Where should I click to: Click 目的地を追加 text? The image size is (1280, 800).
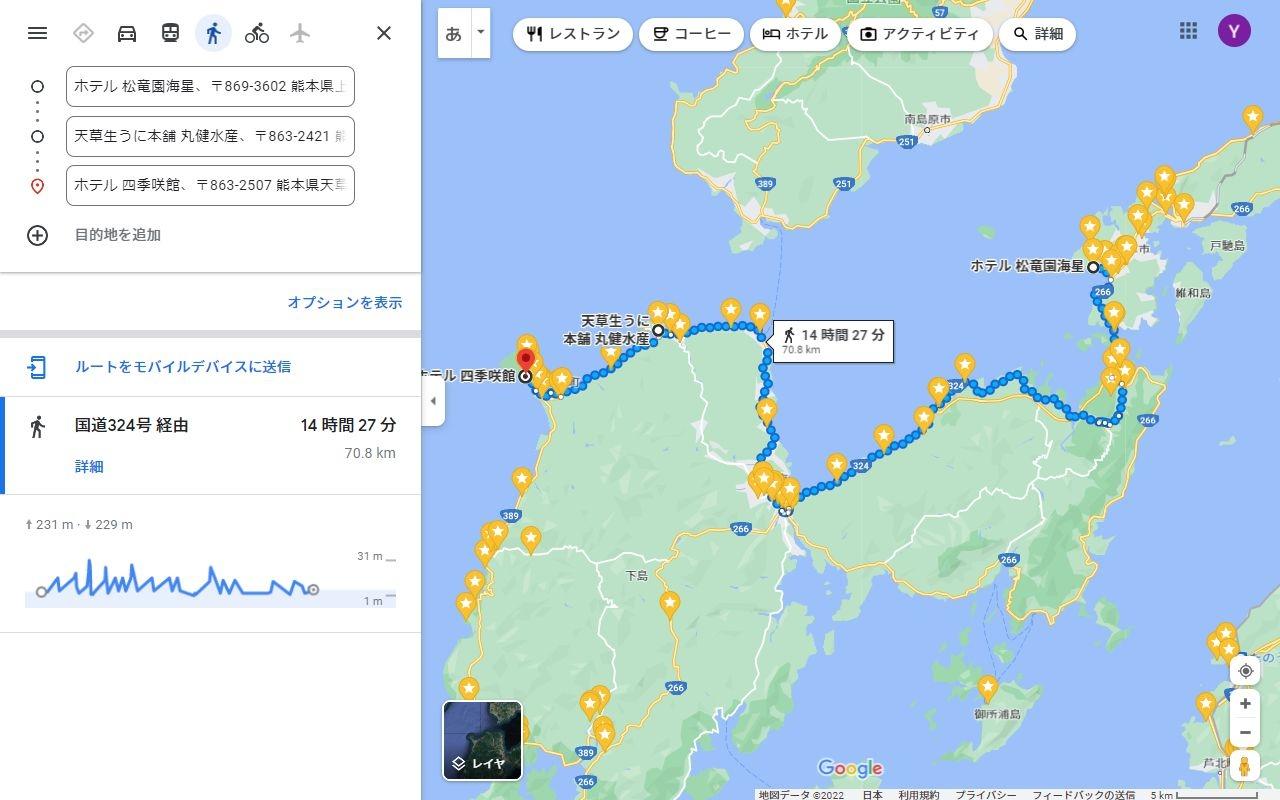(118, 235)
